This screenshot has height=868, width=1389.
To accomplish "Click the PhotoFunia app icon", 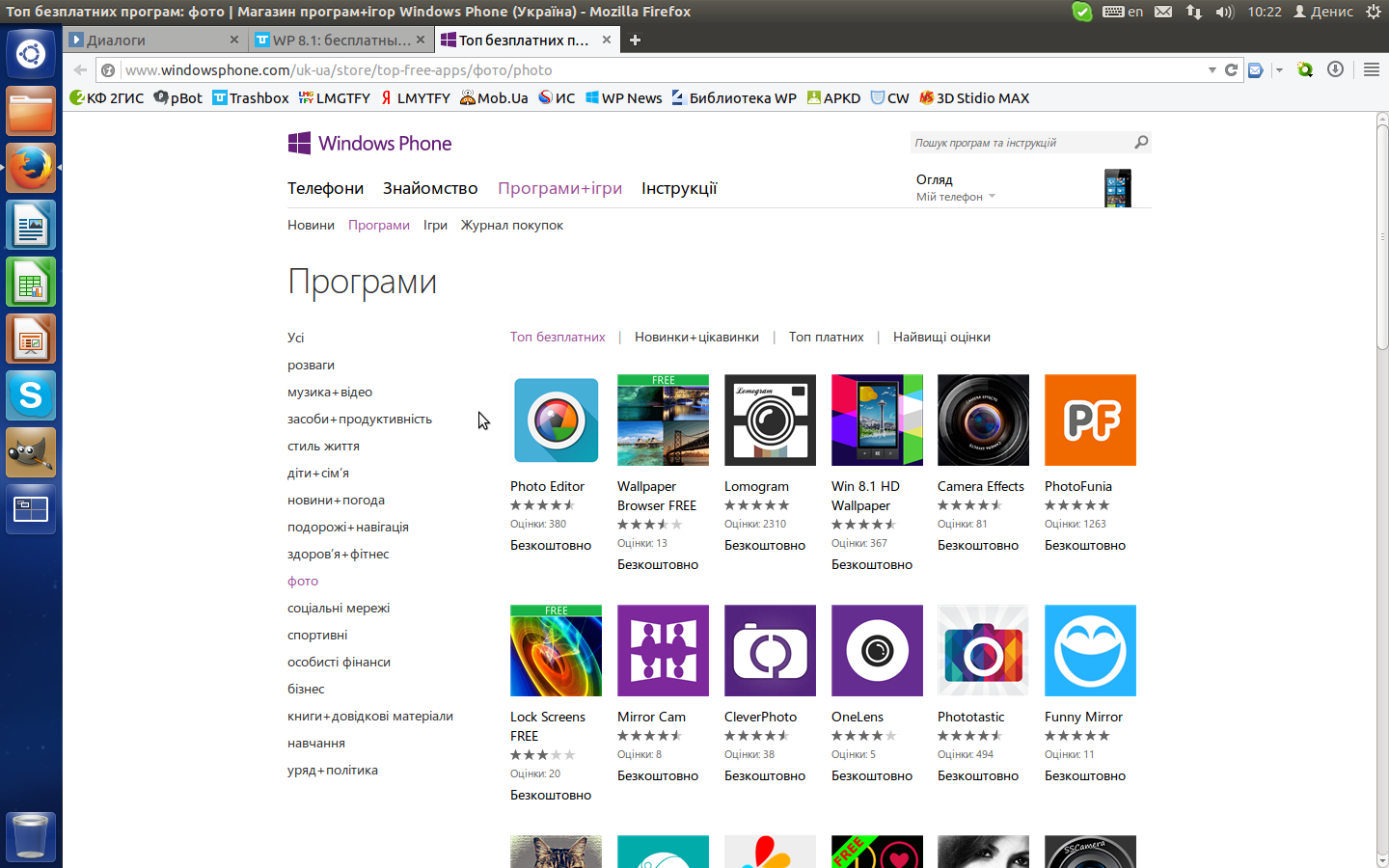I will 1090,420.
